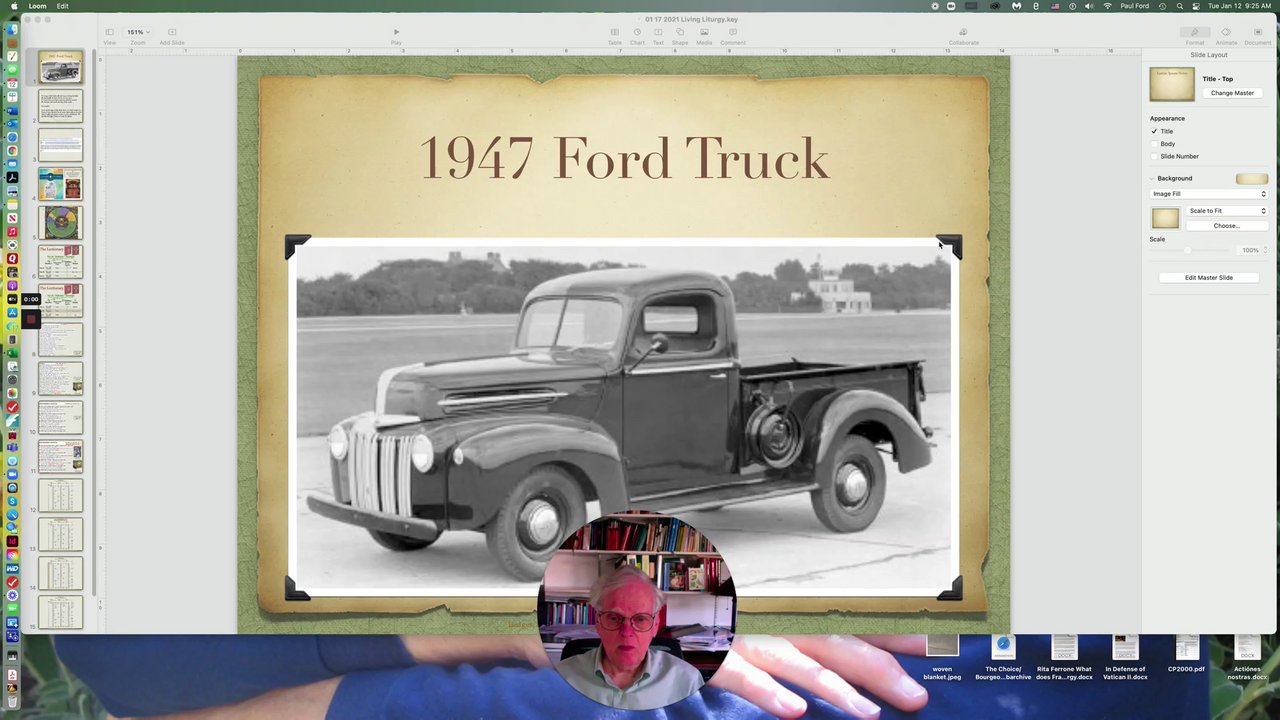
Task: Select the Ford truck photo on slide
Action: [623, 418]
